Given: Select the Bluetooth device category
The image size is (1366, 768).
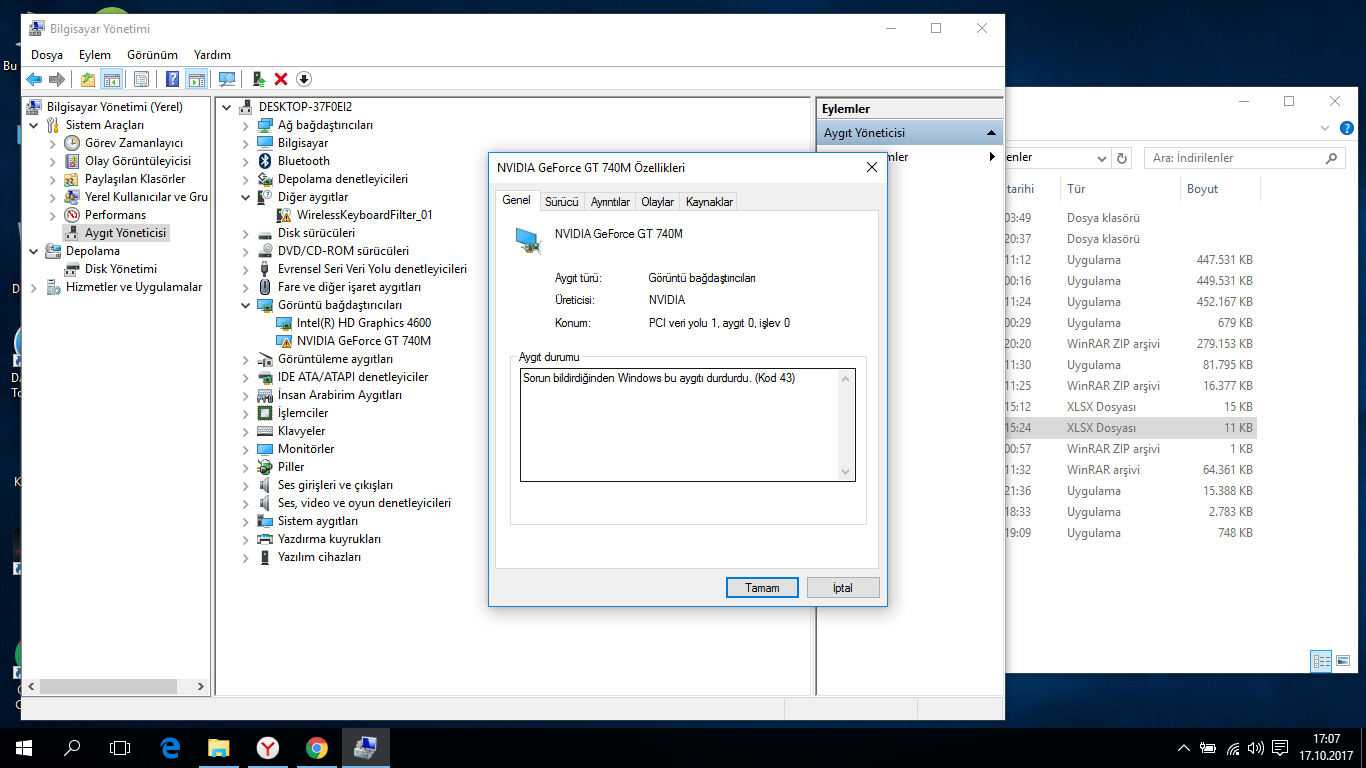Looking at the screenshot, I should pyautogui.click(x=303, y=161).
